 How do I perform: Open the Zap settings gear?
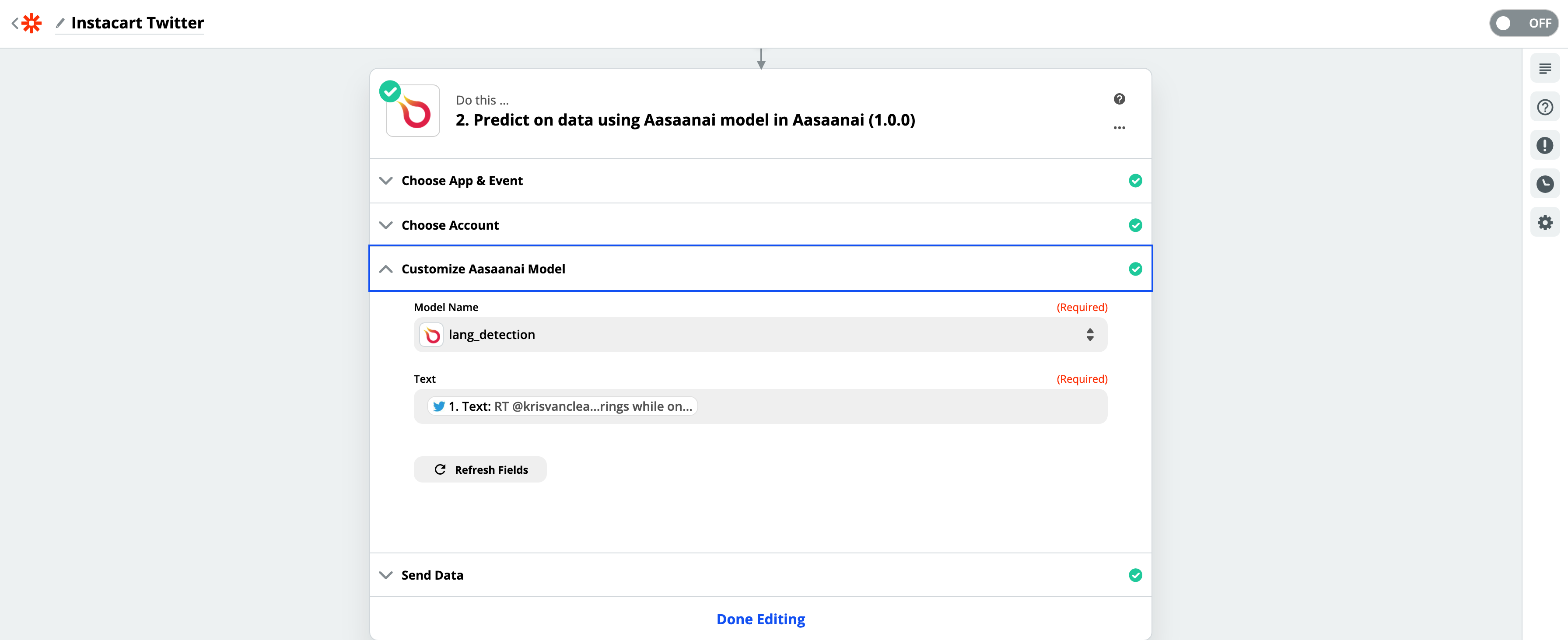coord(1545,223)
